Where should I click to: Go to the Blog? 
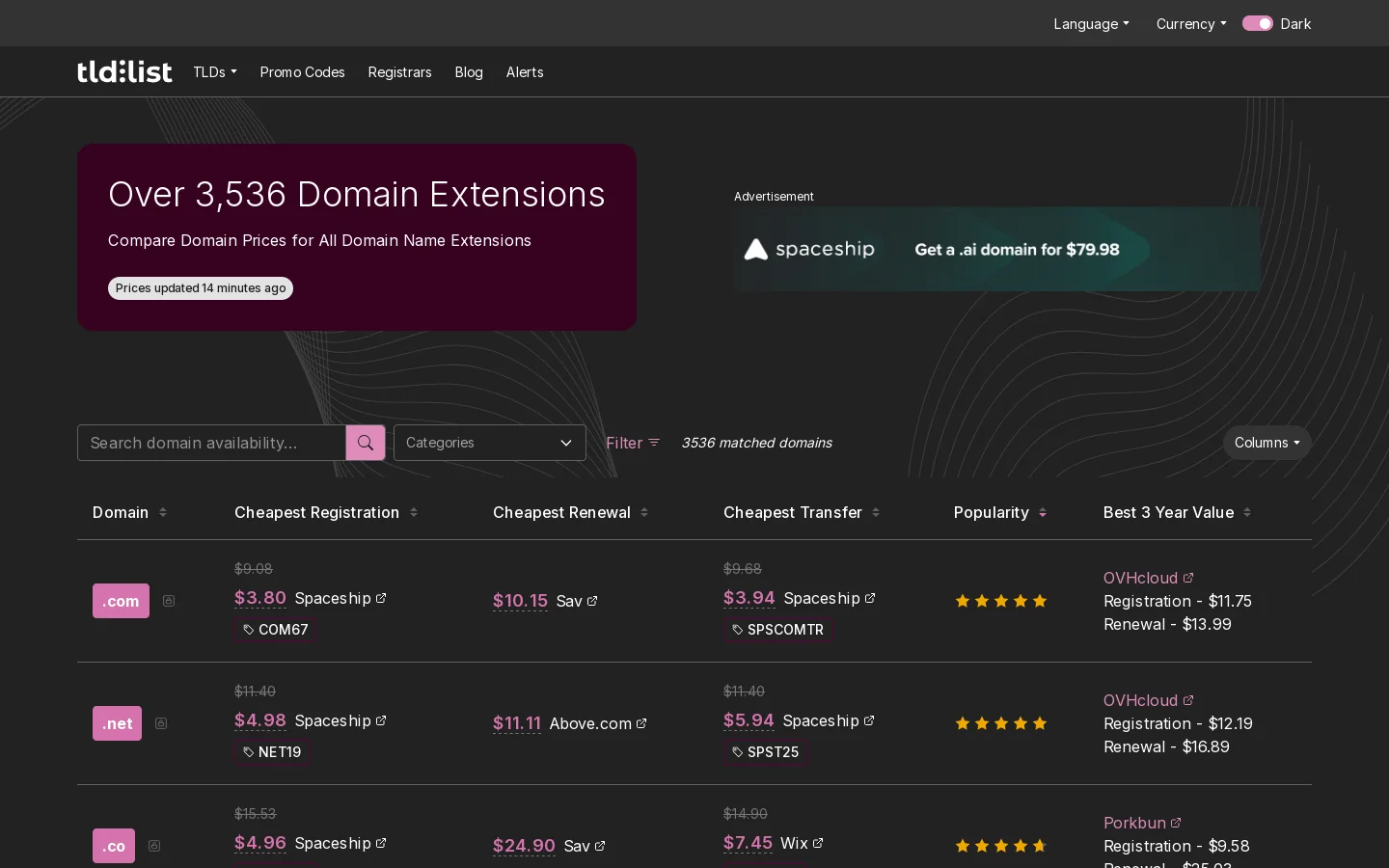pos(469,72)
